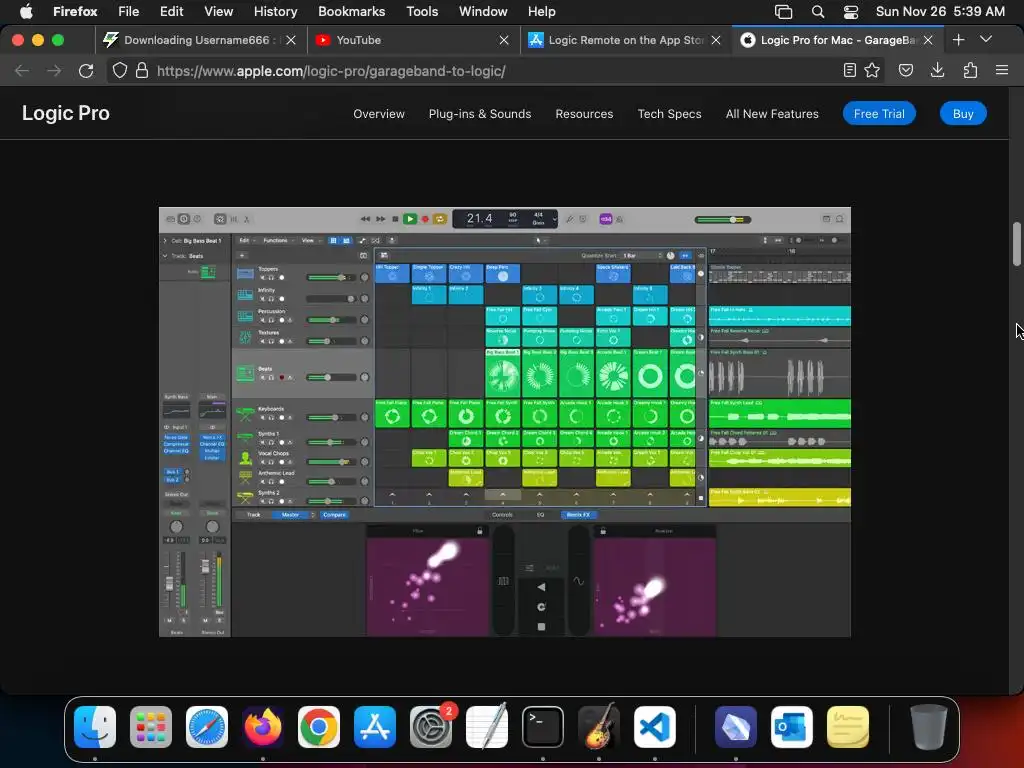Image resolution: width=1024 pixels, height=768 pixels.
Task: Launch Visual Studio Code from Dock
Action: (x=655, y=727)
